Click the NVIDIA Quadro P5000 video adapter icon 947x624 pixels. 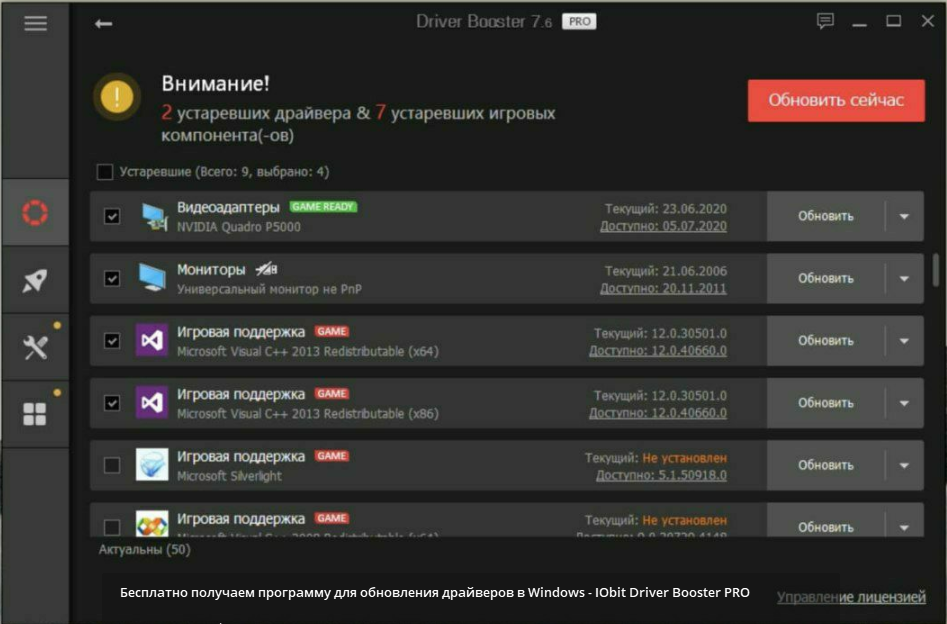153,216
